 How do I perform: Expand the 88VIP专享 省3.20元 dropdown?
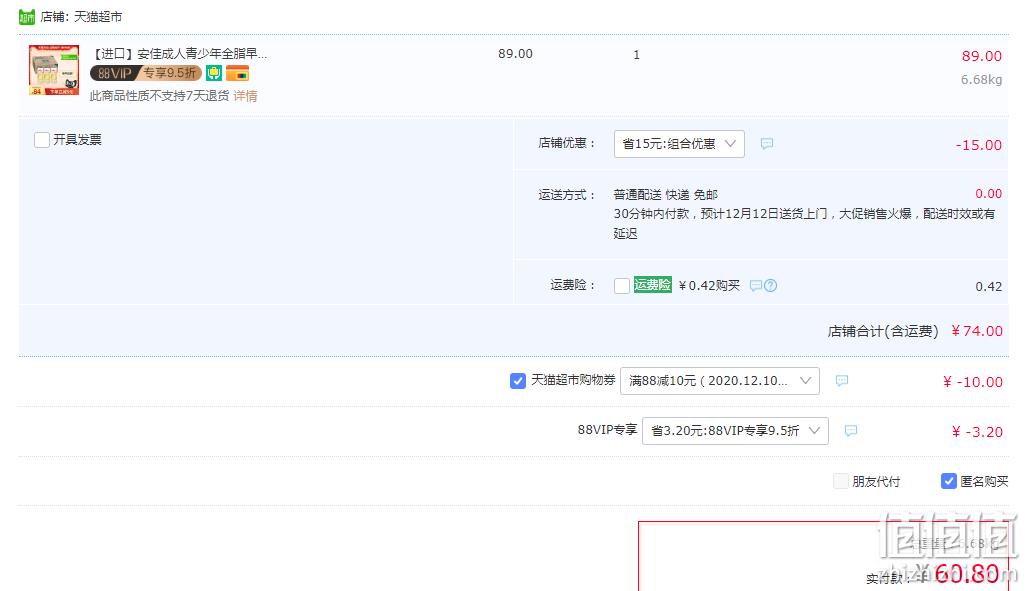(x=735, y=430)
